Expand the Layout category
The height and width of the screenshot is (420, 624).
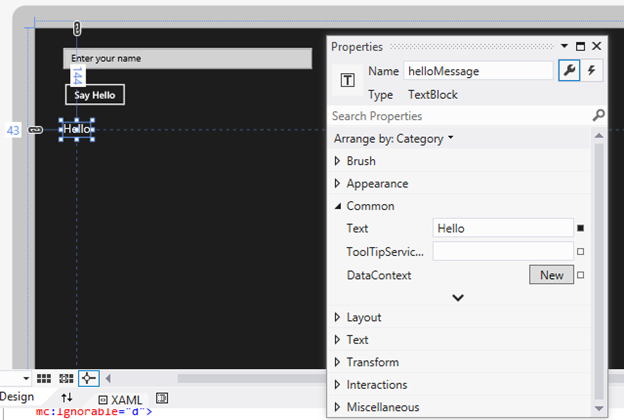pos(337,317)
